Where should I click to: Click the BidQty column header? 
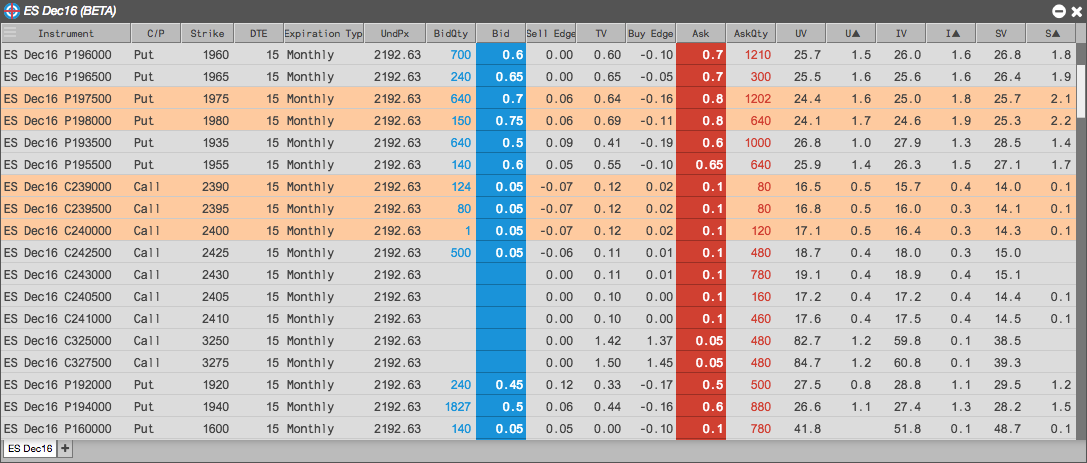451,33
